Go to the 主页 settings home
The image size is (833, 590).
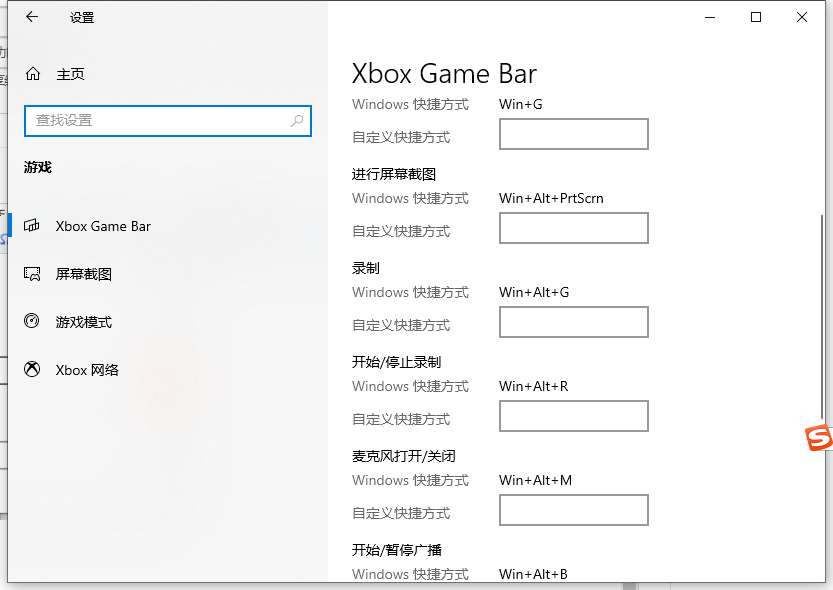click(x=70, y=74)
